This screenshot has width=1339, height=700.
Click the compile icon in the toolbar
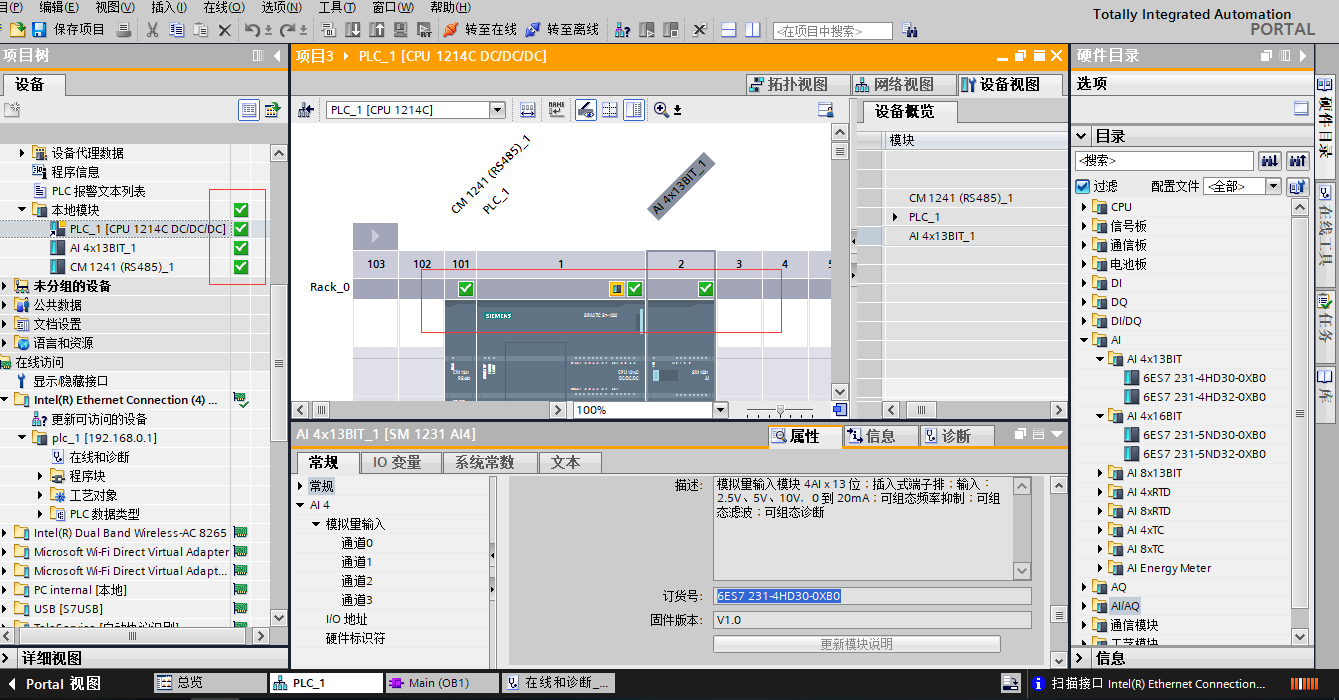coord(327,30)
